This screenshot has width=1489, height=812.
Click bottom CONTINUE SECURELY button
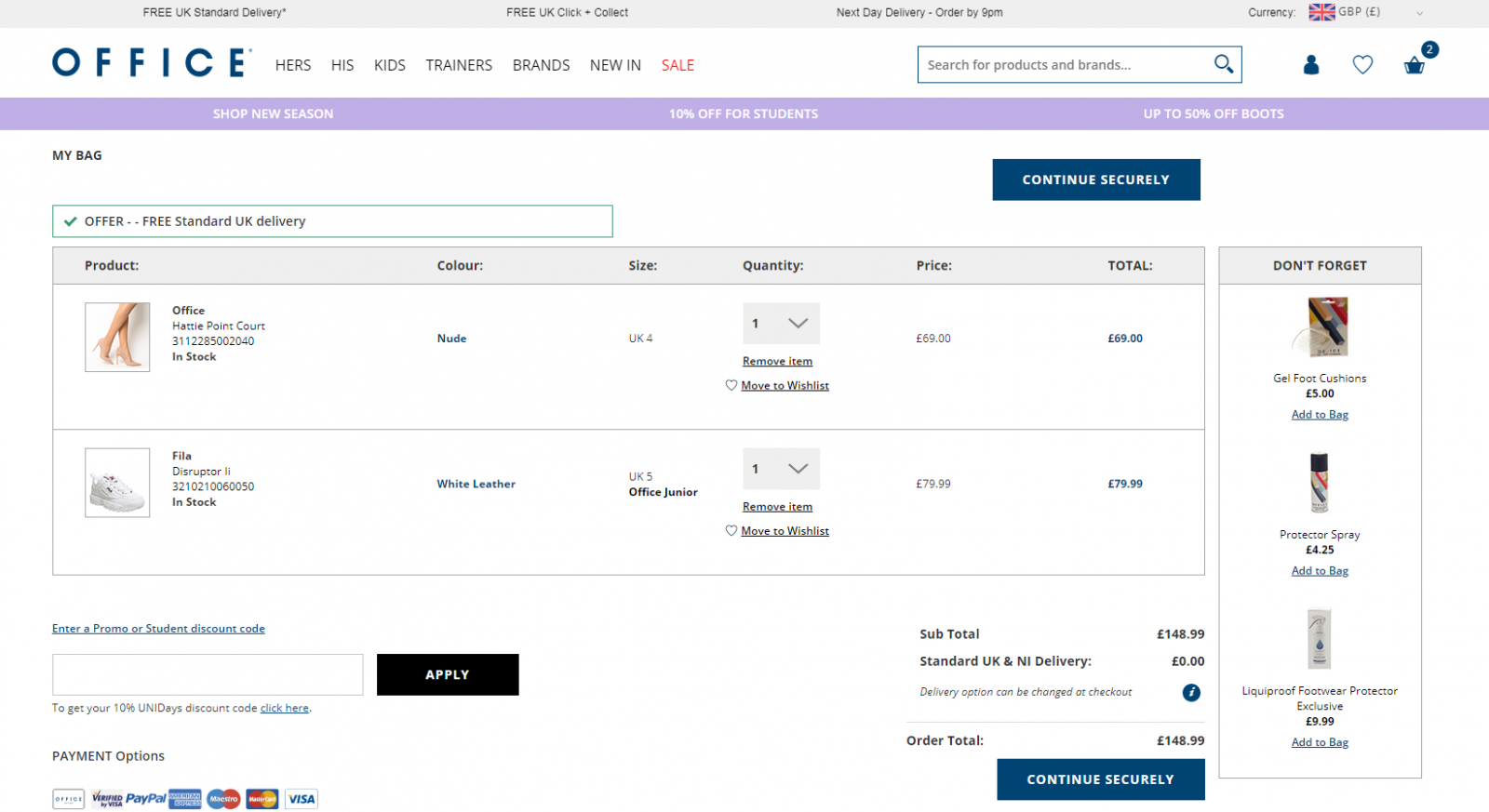(1101, 779)
